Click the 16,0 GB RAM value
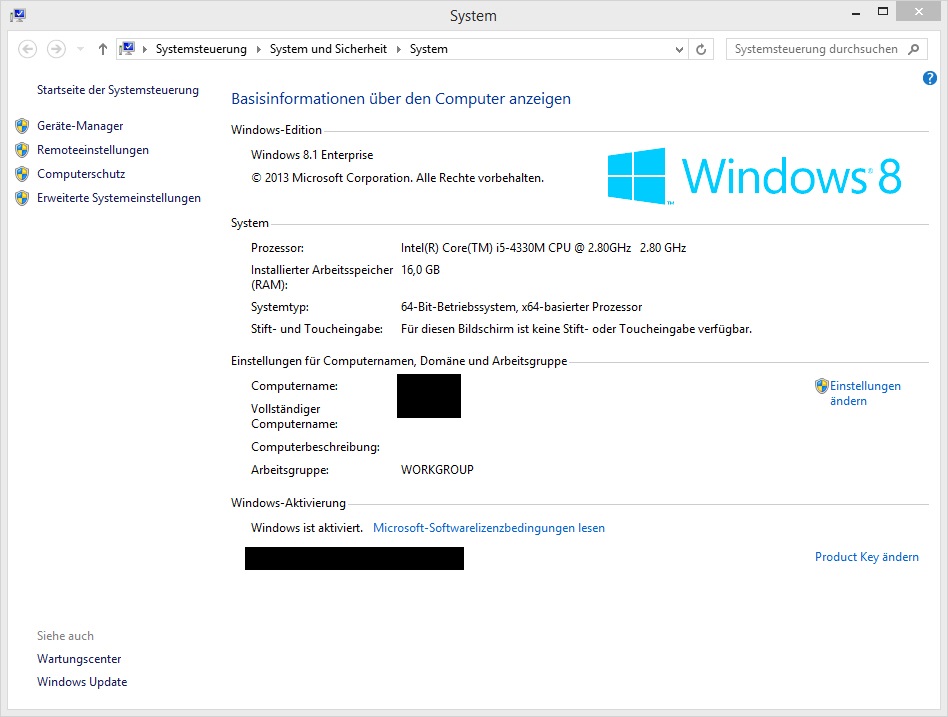 (x=420, y=270)
